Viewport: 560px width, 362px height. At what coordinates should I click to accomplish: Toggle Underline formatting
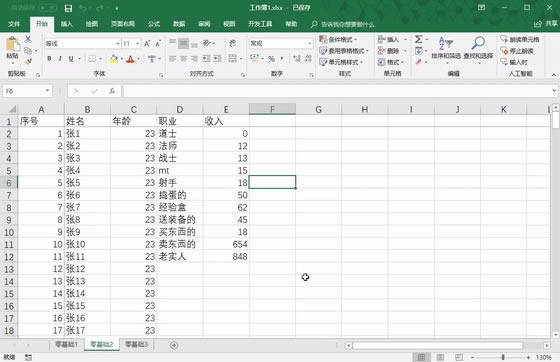click(x=71, y=59)
